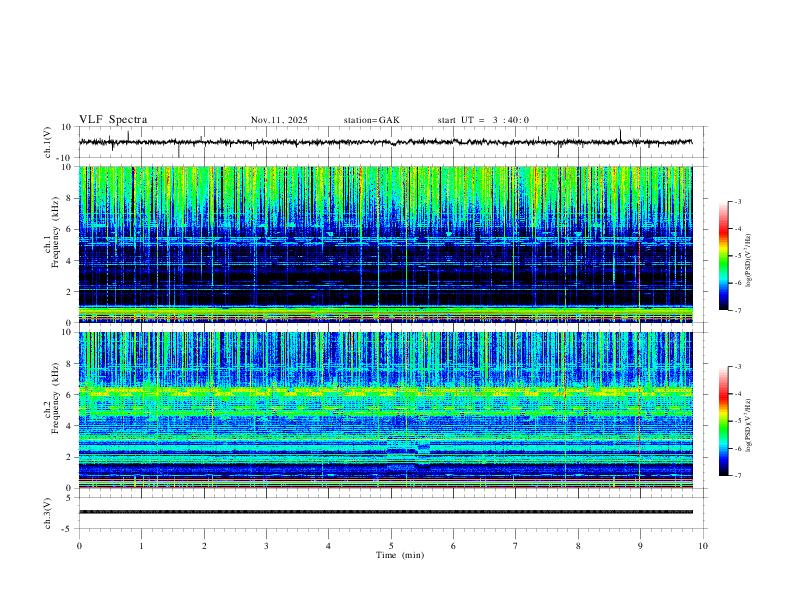Click the "station=GAK" header label
This screenshot has height=612, width=792.
(371, 120)
